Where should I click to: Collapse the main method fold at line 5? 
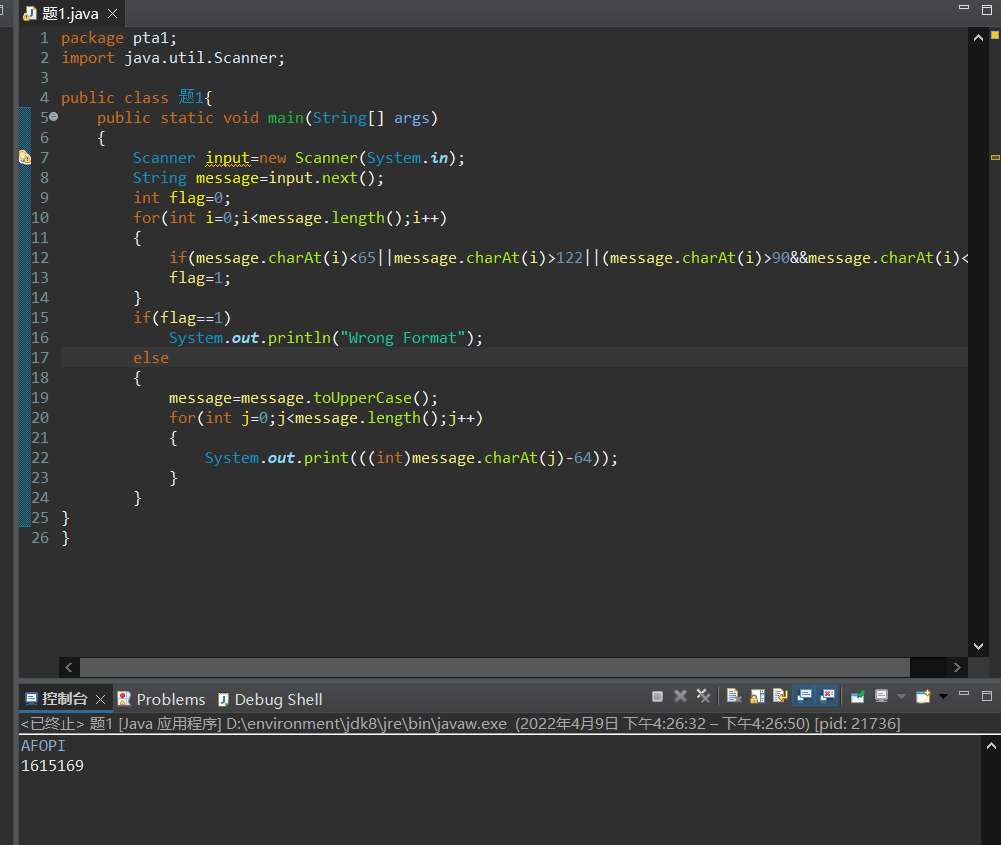pos(53,117)
